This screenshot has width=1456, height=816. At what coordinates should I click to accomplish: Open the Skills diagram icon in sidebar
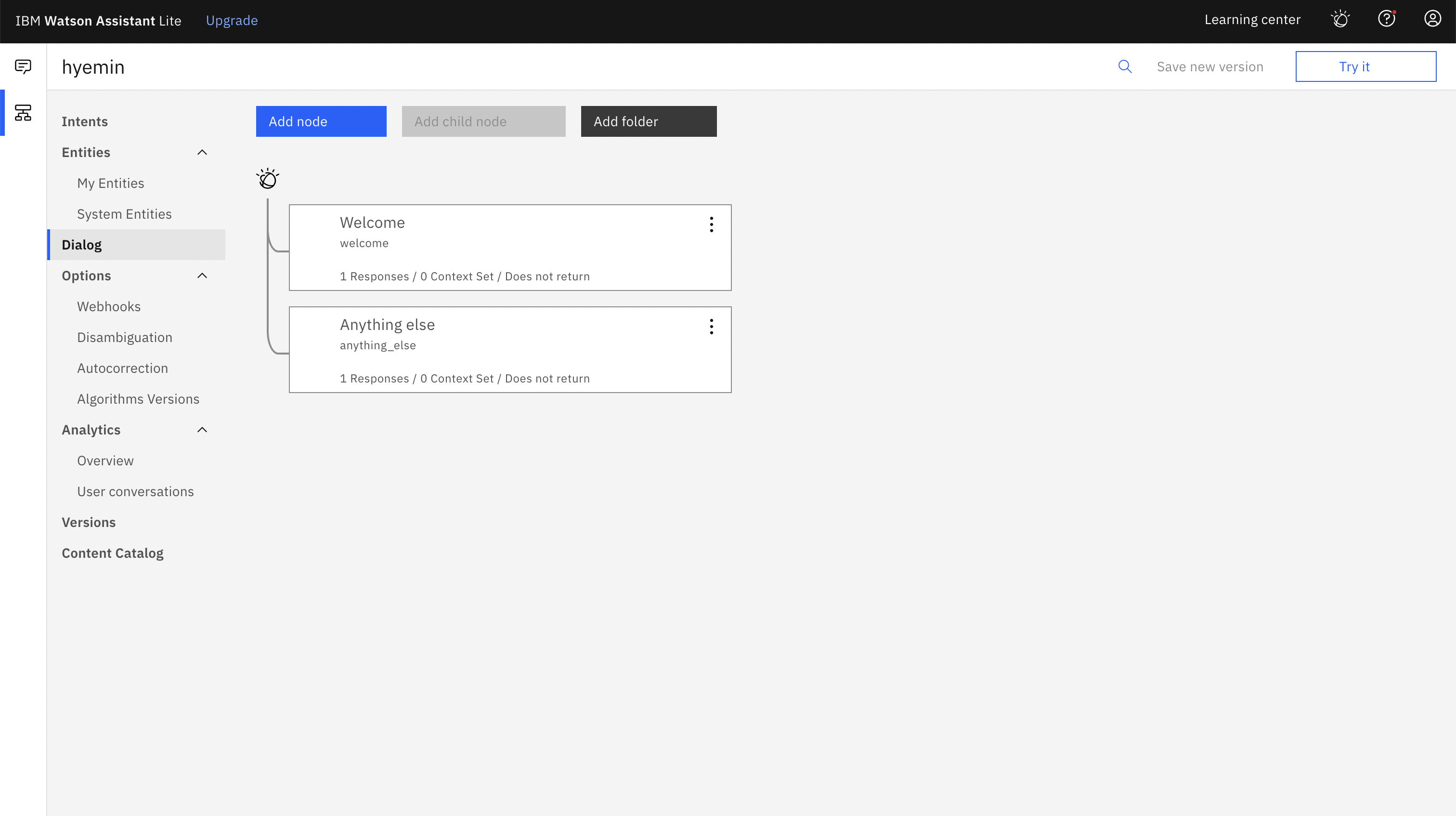(23, 113)
